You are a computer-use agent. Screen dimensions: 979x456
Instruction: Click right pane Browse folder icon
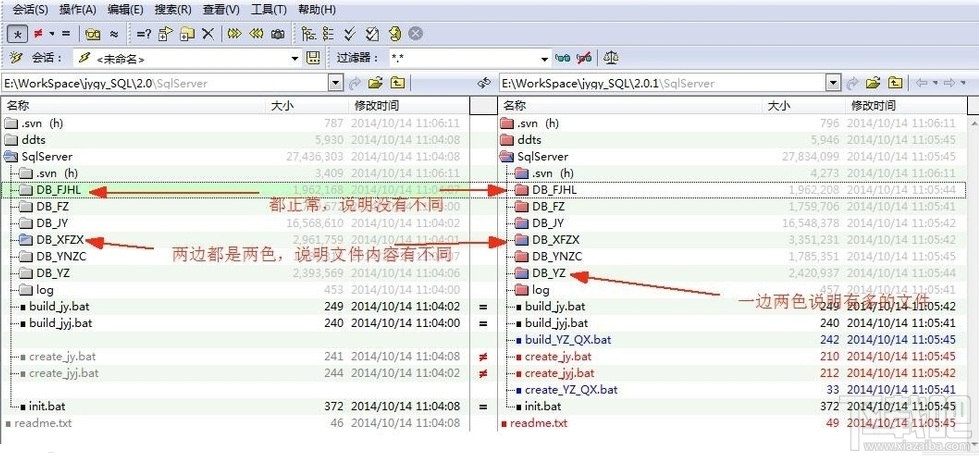[x=872, y=82]
